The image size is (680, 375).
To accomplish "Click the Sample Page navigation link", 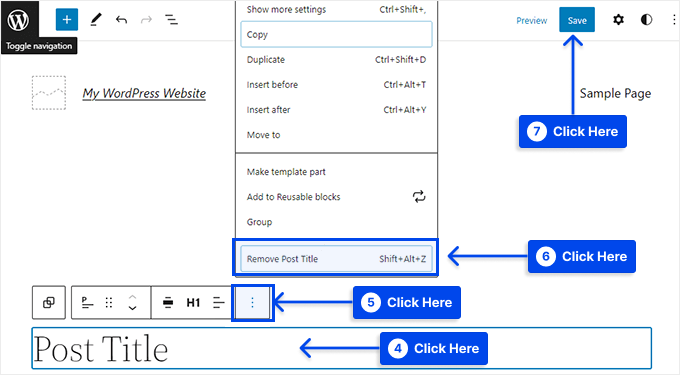I will [x=615, y=93].
